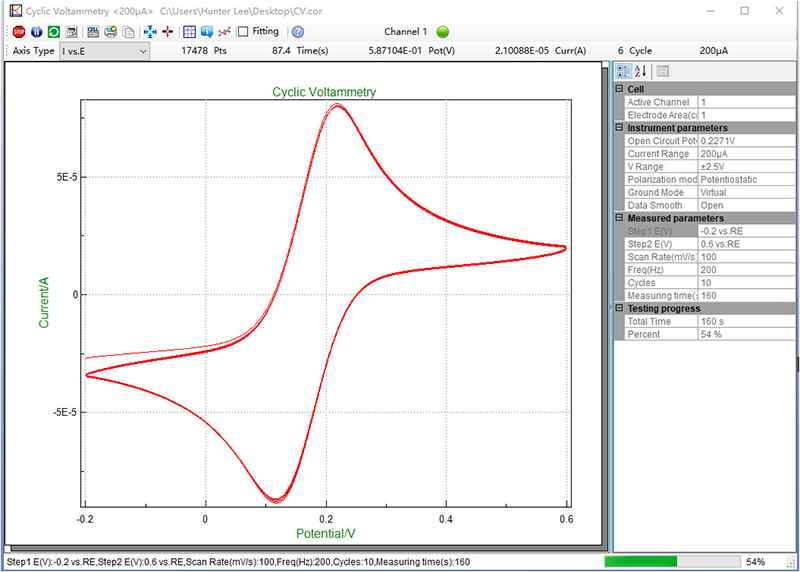The width and height of the screenshot is (800, 572).
Task: Click the Potential/V axis label
Action: click(x=326, y=534)
